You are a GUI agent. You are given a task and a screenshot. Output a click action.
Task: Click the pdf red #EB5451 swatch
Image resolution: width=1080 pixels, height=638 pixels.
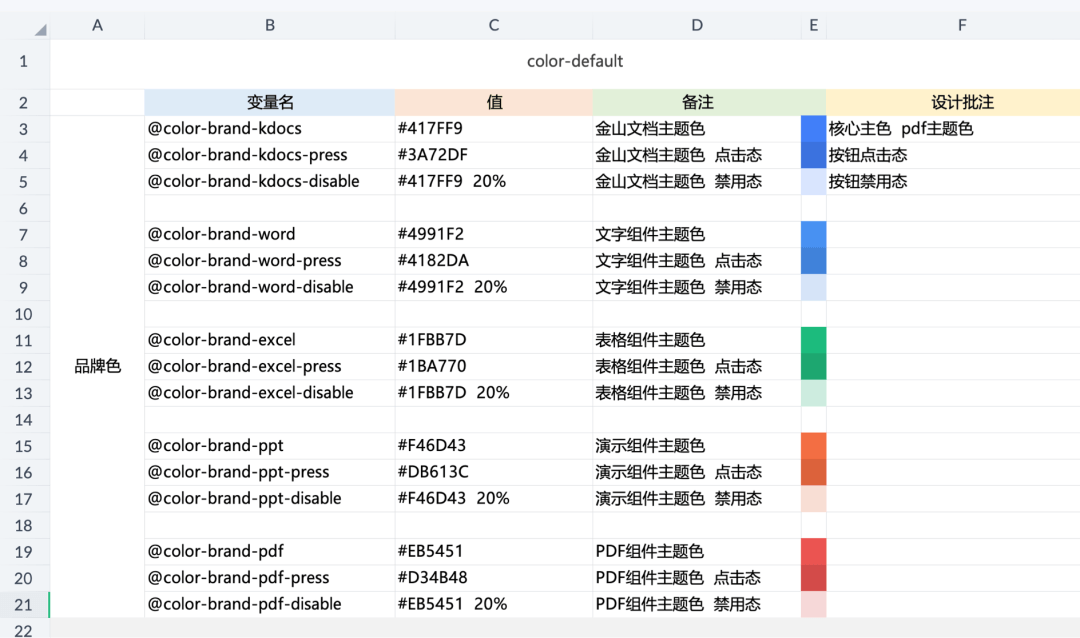click(813, 552)
